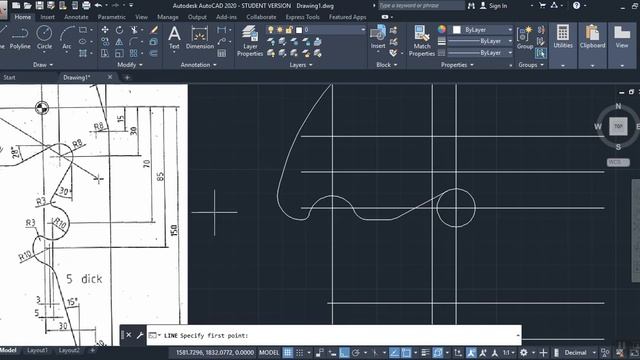Open the Parametric ribbon tab
The image size is (640, 360).
click(x=111, y=17)
